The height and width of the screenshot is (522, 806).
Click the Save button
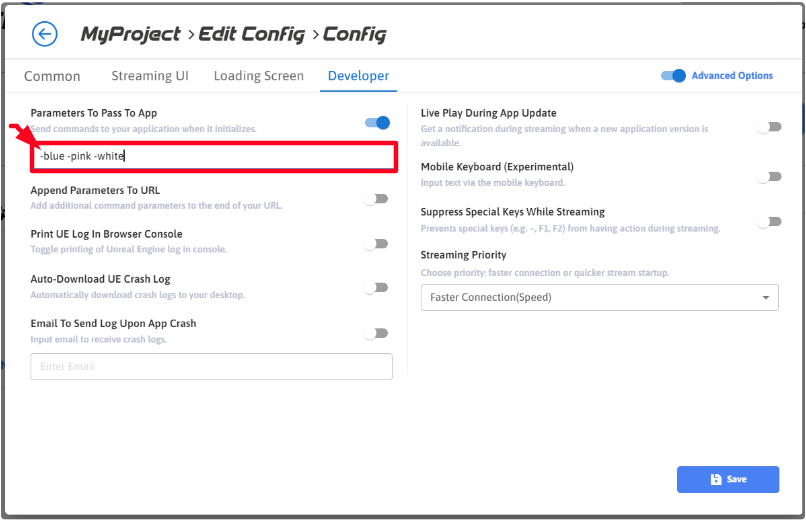pyautogui.click(x=727, y=480)
